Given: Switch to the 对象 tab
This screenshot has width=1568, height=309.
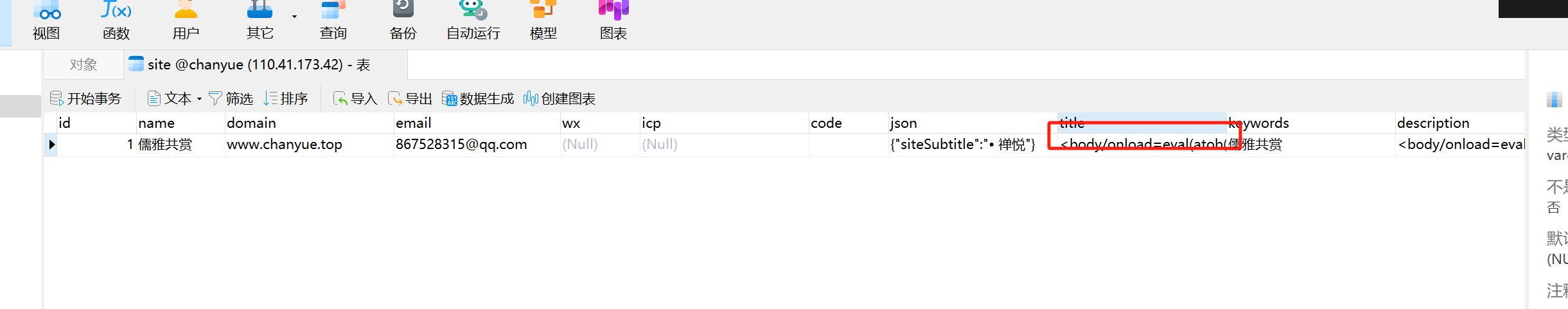Looking at the screenshot, I should click(x=84, y=65).
